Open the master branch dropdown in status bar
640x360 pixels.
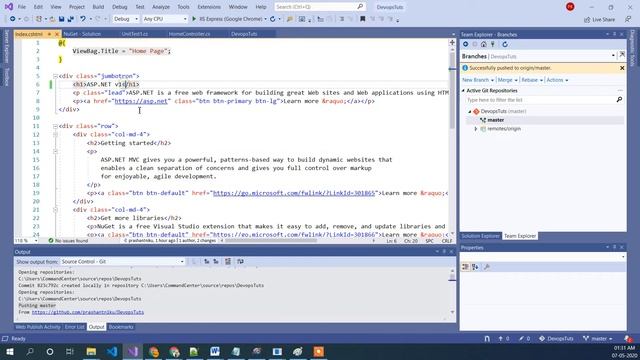[598, 338]
